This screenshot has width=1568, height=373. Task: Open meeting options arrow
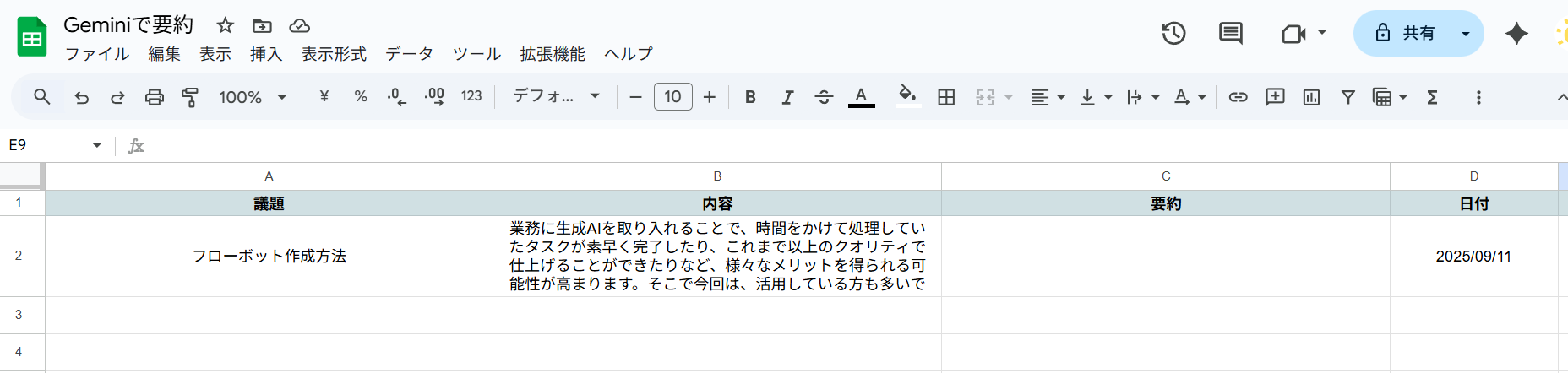(1322, 33)
